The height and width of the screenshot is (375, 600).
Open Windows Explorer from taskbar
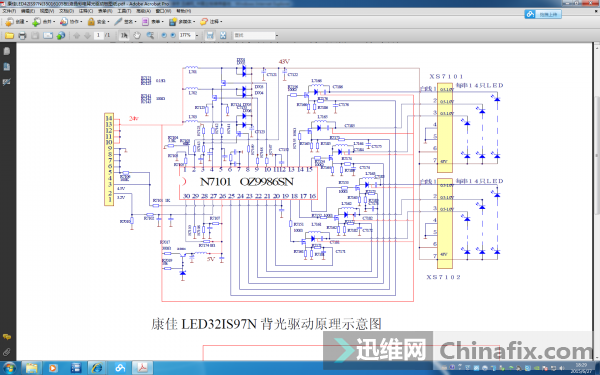click(x=31, y=368)
